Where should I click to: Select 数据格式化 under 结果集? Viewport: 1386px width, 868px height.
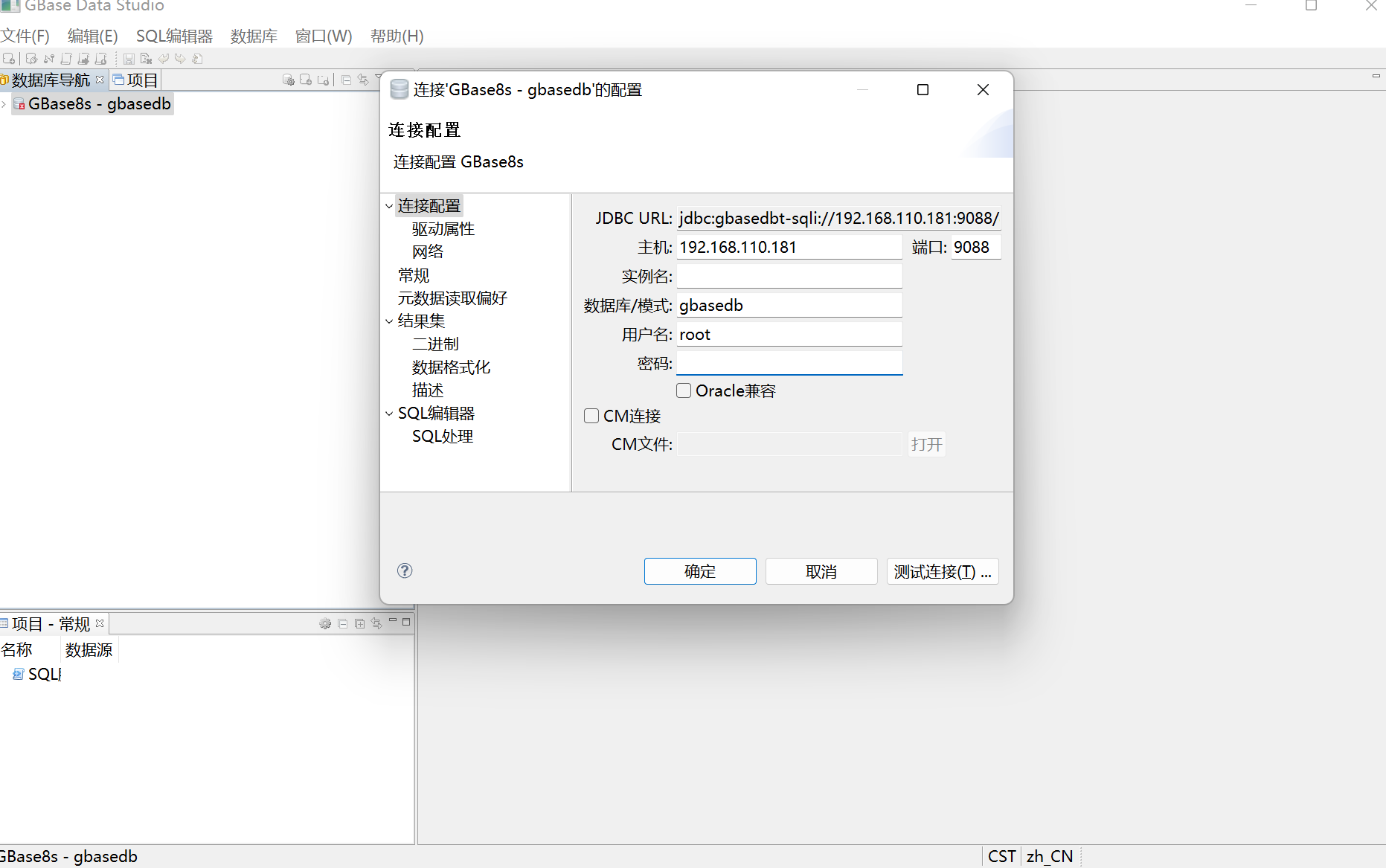451,367
